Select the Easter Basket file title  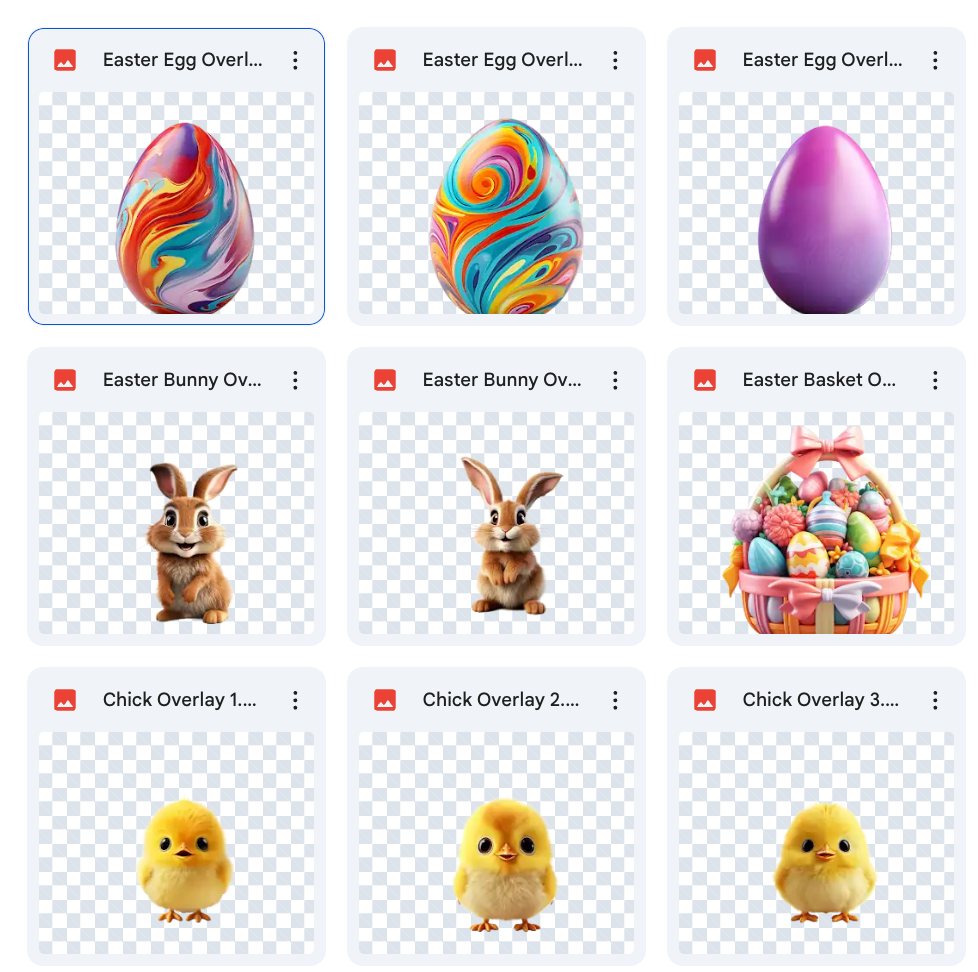click(x=819, y=380)
